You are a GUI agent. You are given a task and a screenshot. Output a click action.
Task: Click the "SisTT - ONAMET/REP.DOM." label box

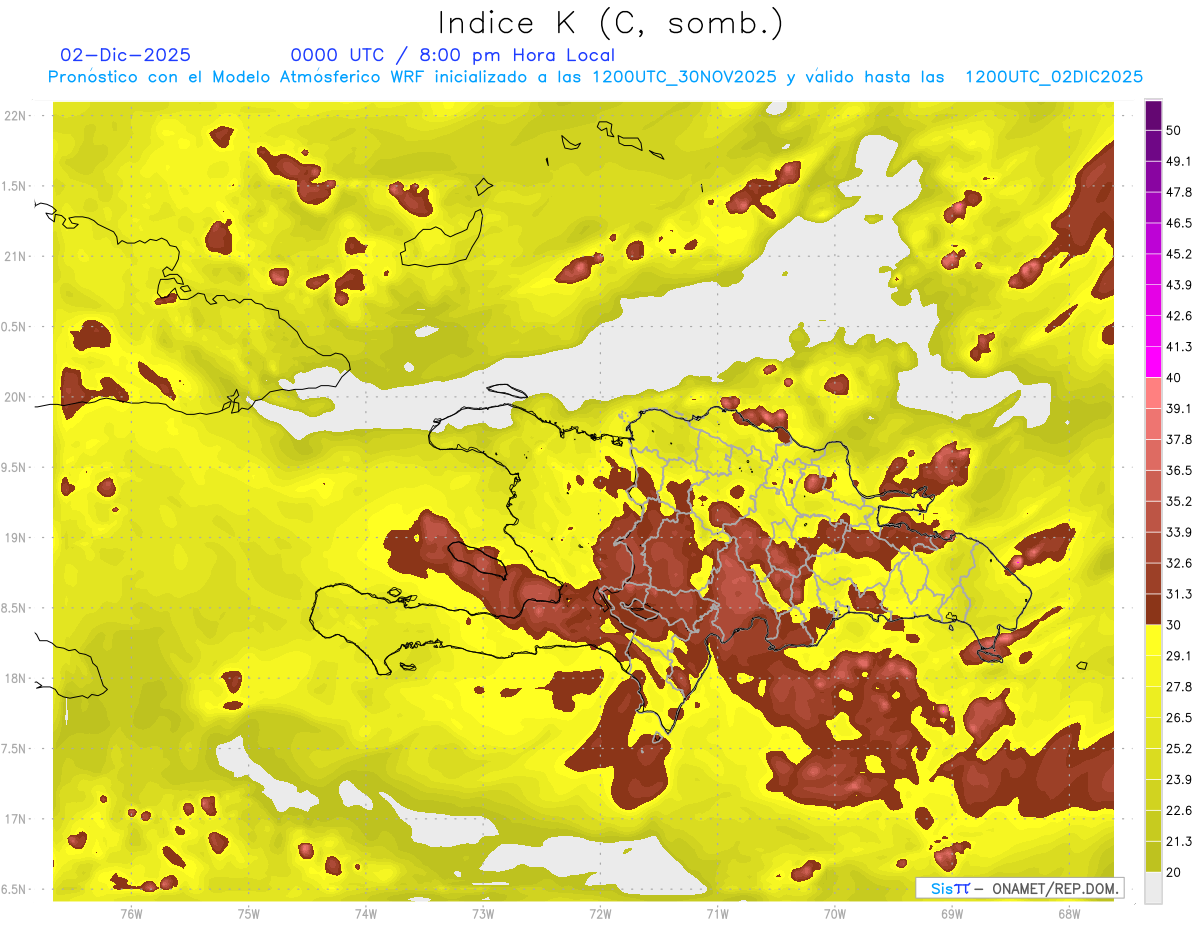1019,888
